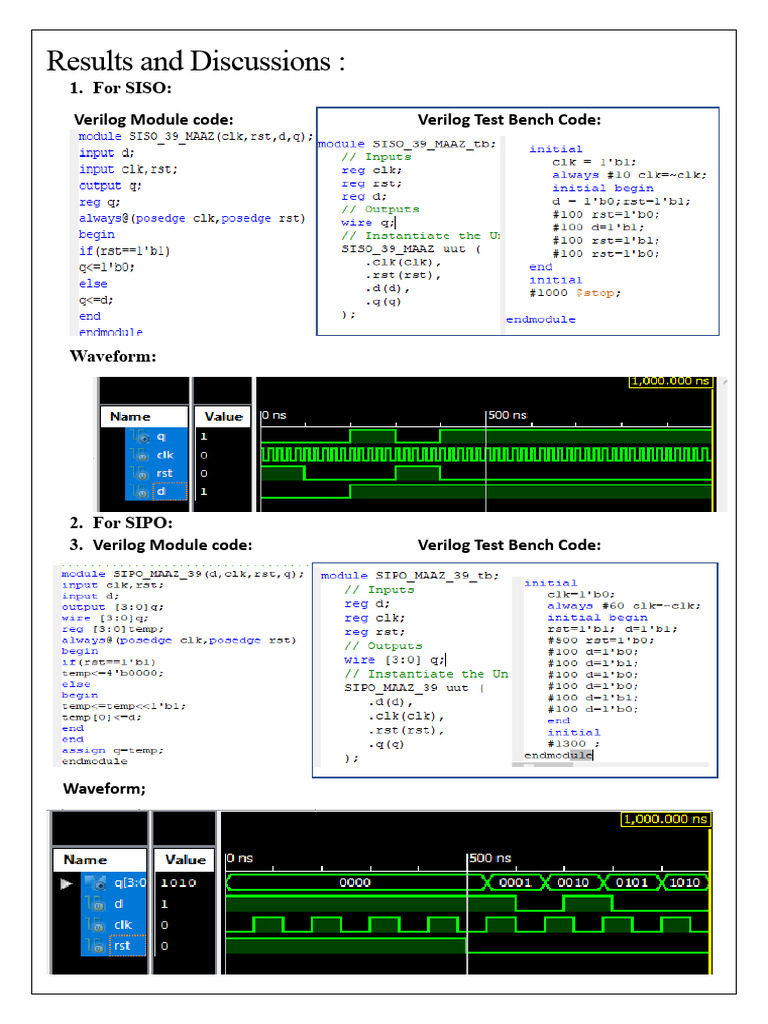Click 'always #60 clk=~clk;' code line

[x=624, y=606]
